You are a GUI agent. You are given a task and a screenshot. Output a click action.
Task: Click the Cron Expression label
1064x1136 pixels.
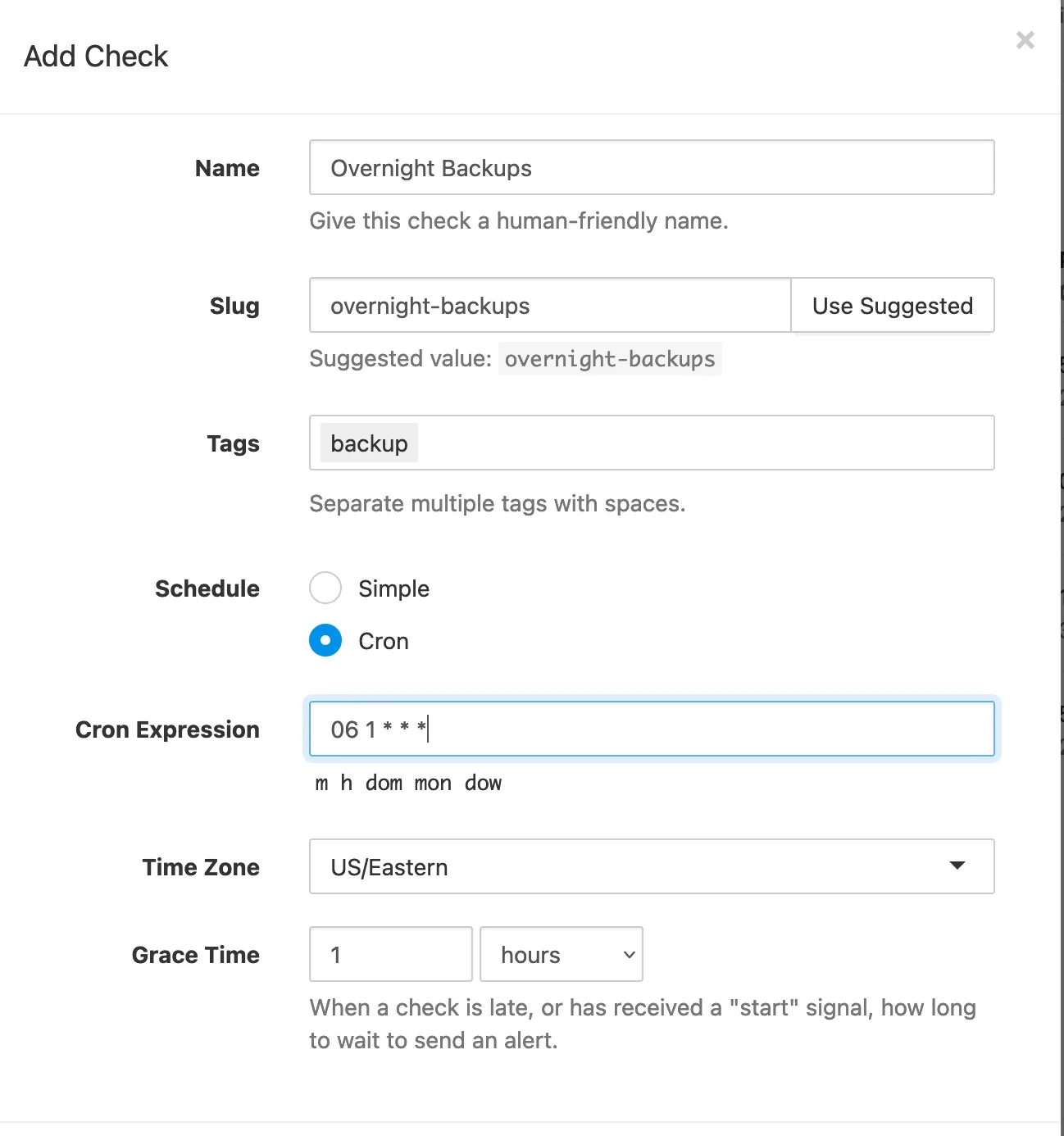point(167,729)
